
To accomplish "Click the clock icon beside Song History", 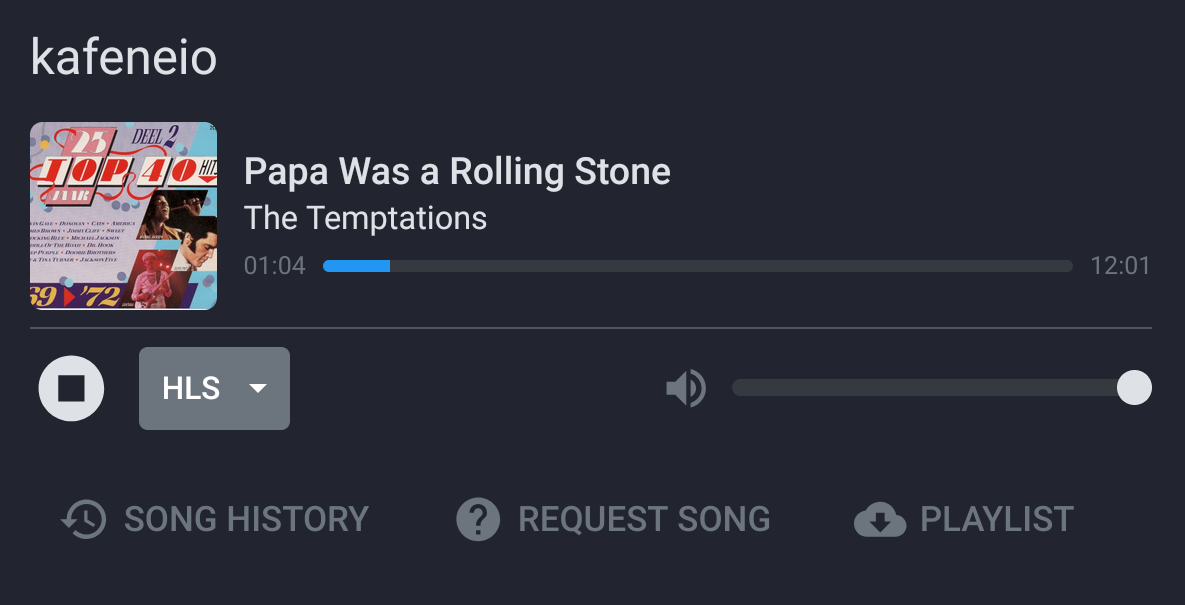I will pyautogui.click(x=84, y=519).
